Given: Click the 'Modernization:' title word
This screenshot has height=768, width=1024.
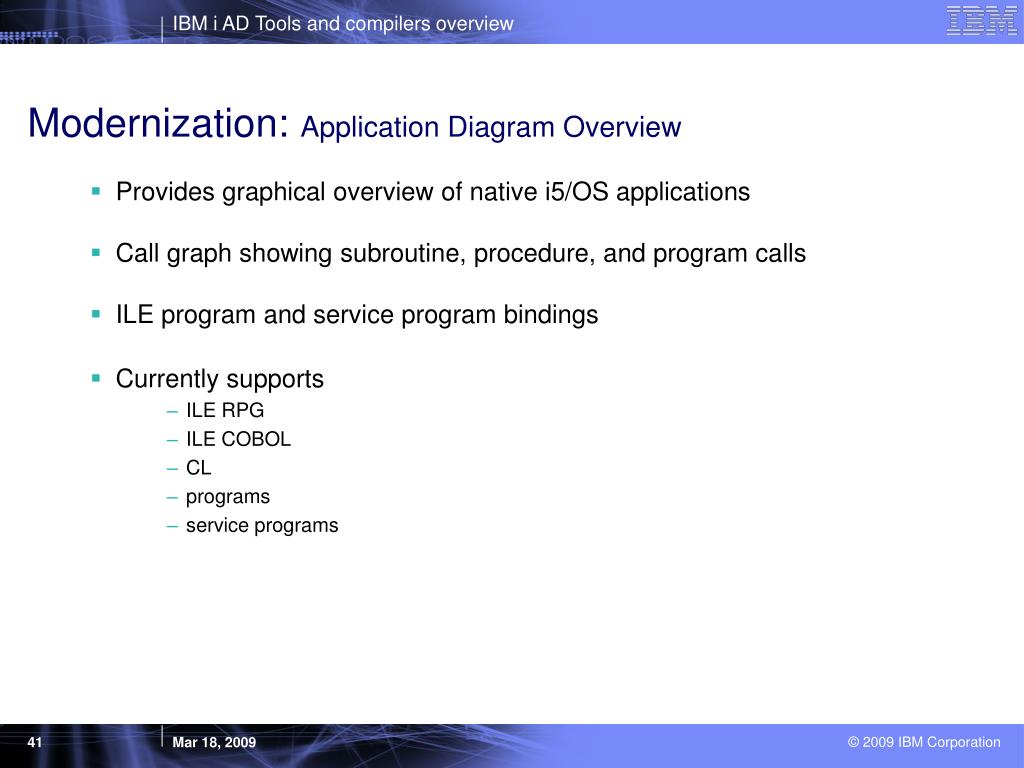Looking at the screenshot, I should click(x=158, y=123).
